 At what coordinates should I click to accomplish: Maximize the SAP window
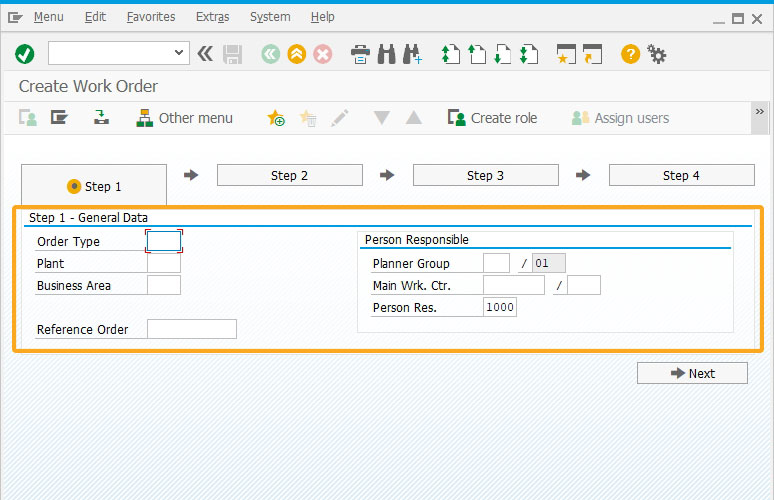pos(738,19)
